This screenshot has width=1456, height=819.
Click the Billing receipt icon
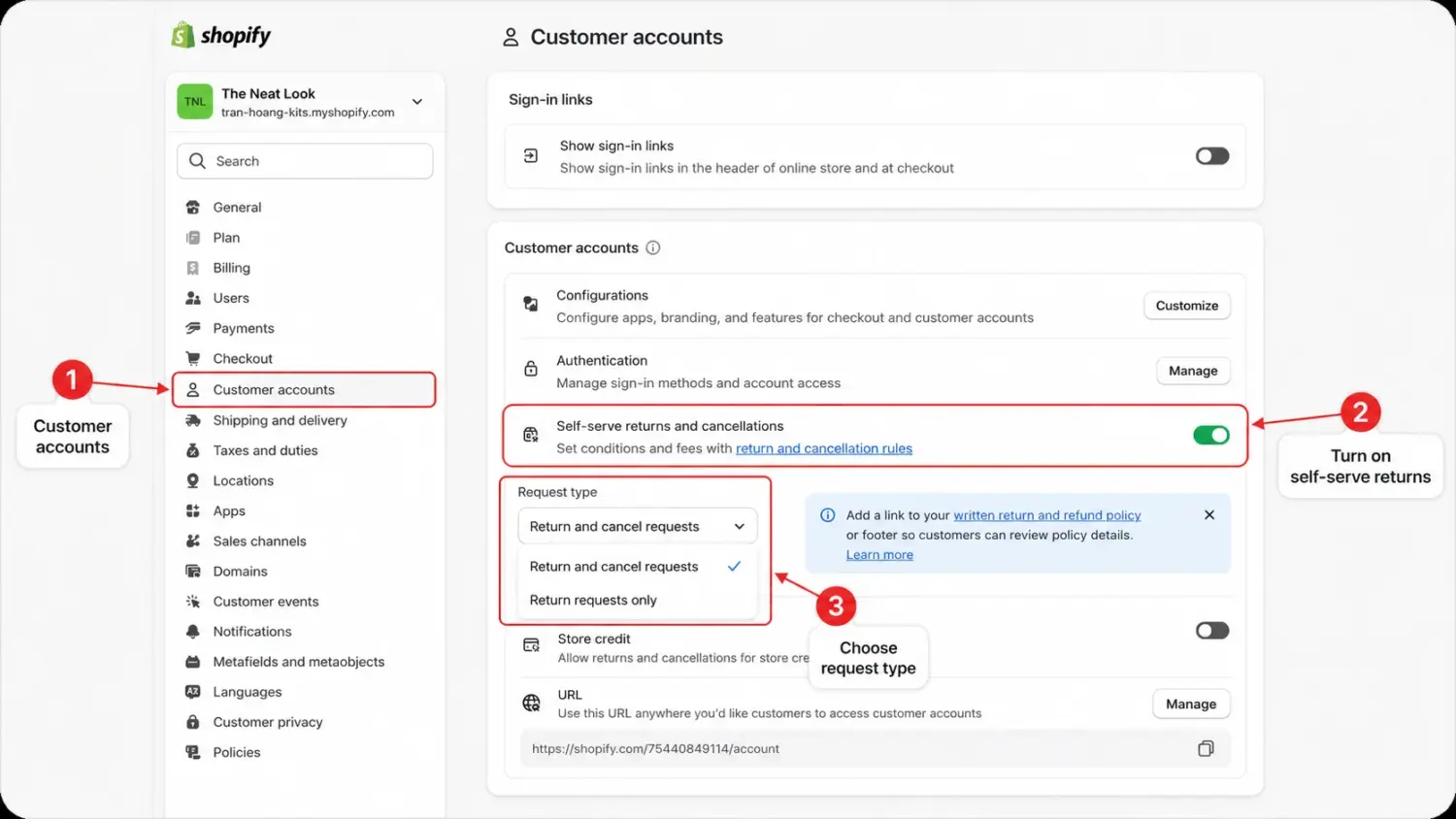[193, 268]
